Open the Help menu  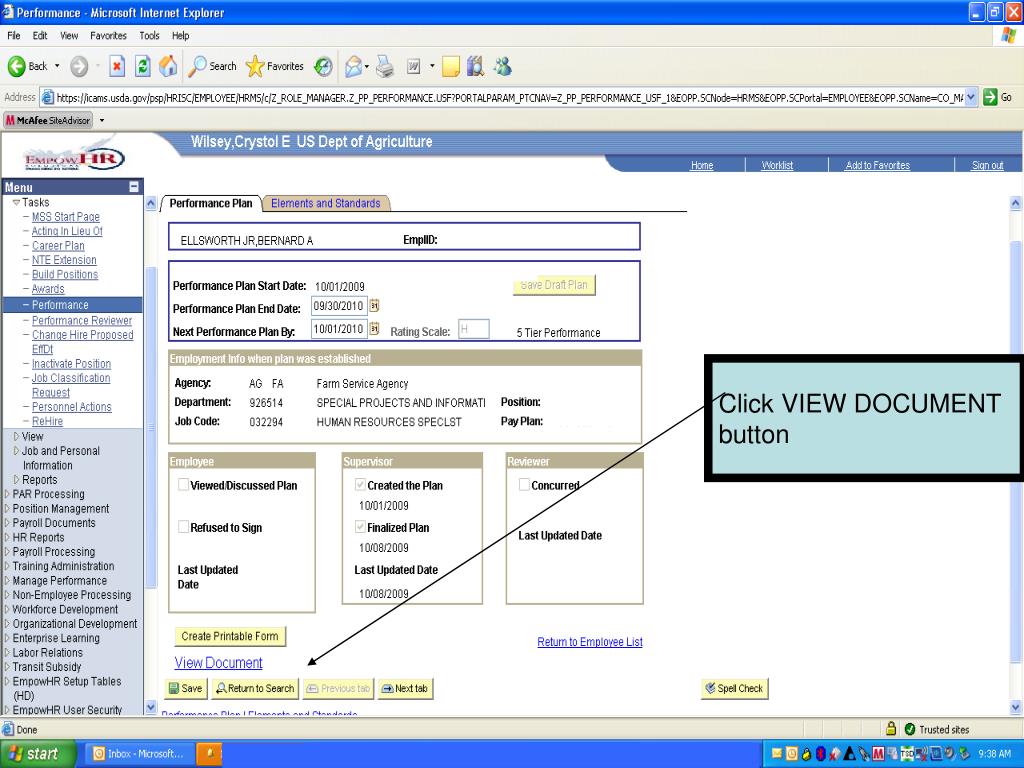pos(180,36)
